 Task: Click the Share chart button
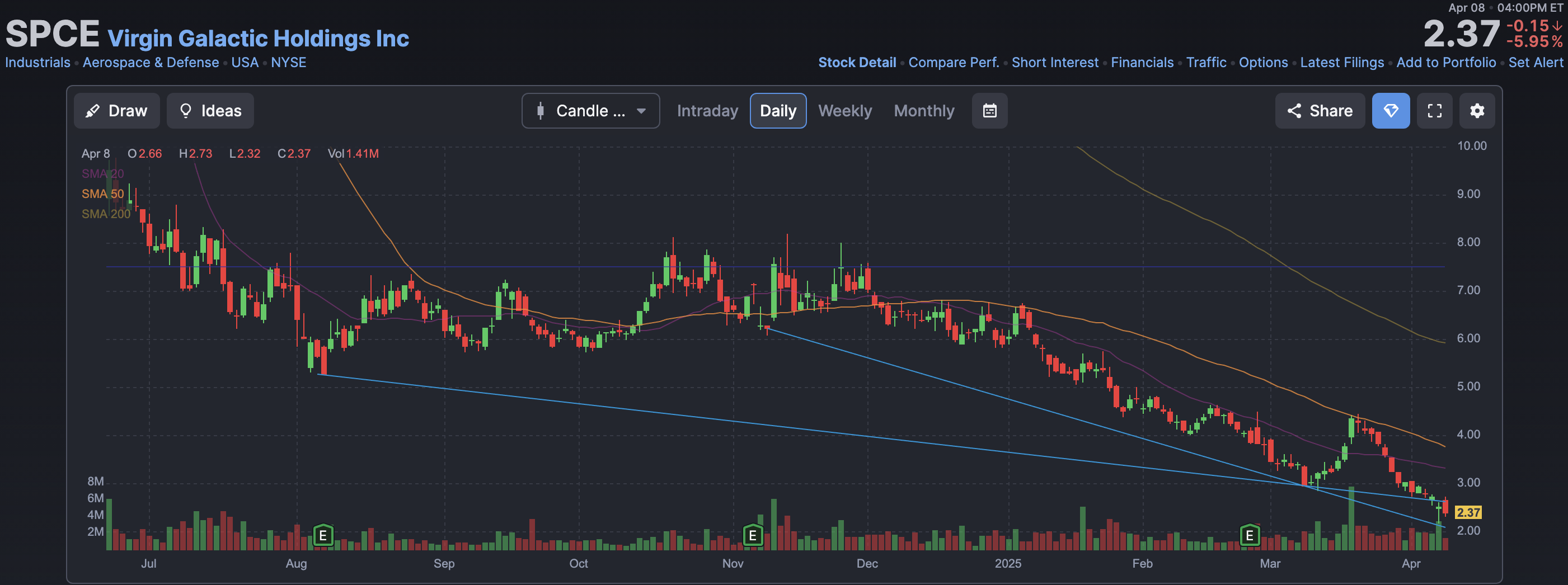click(x=1320, y=111)
